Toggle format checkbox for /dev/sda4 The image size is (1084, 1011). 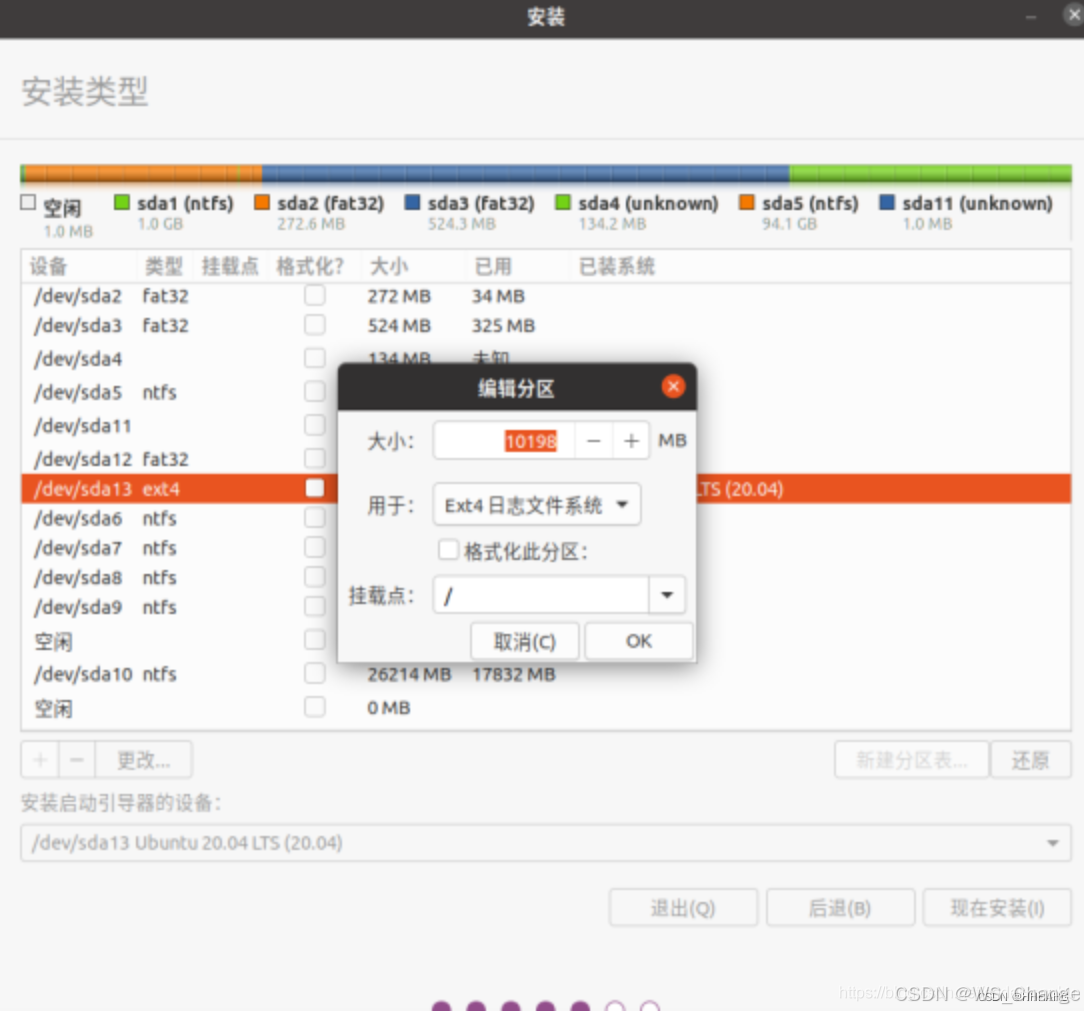pos(315,358)
